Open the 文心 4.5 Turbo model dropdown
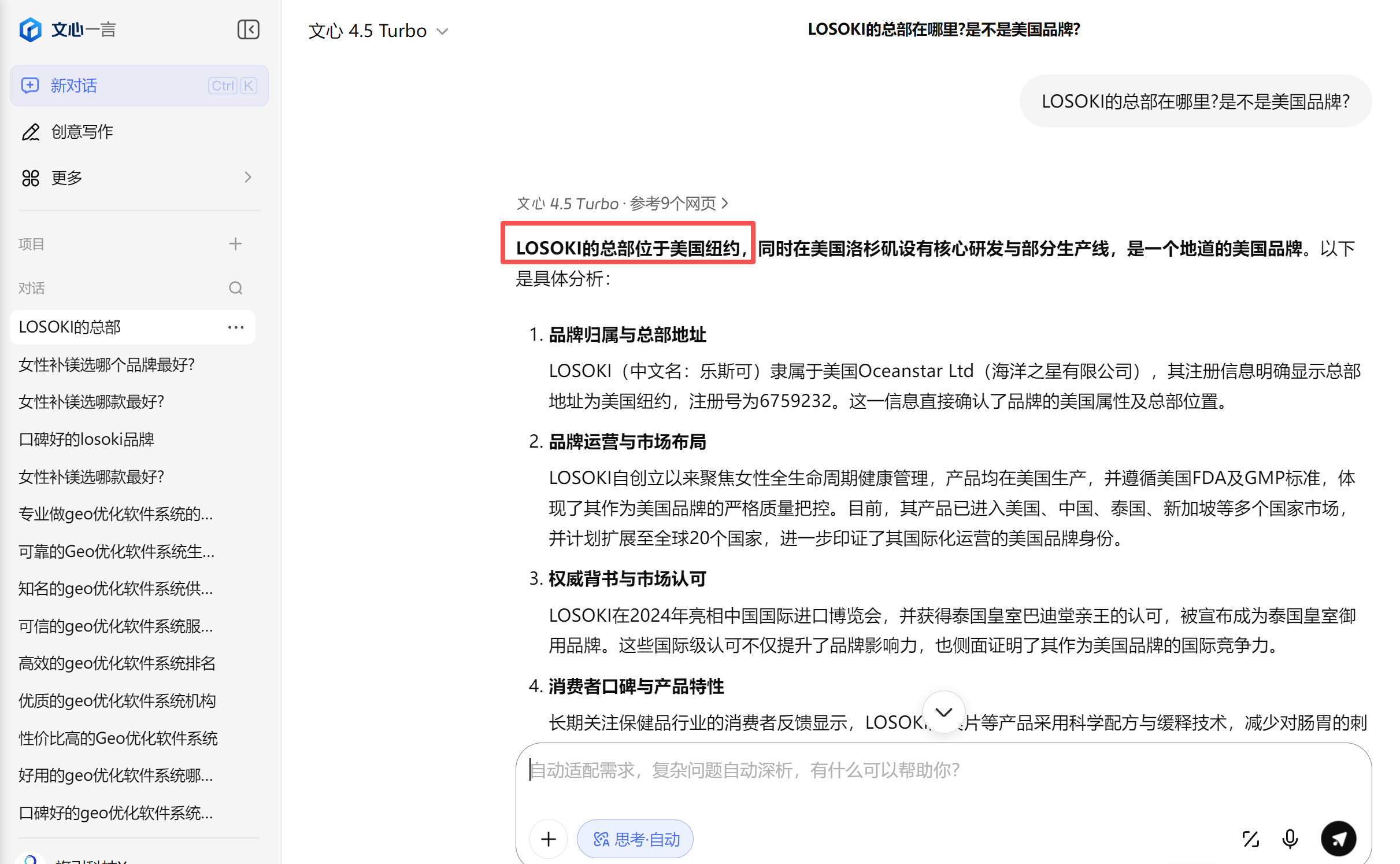This screenshot has width=1400, height=864. point(378,31)
